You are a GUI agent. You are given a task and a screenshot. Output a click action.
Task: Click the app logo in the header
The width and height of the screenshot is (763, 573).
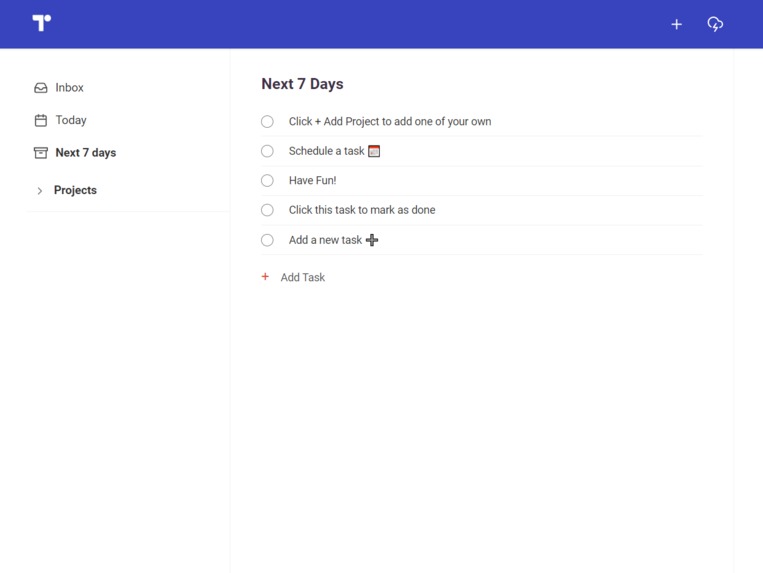pyautogui.click(x=41, y=23)
